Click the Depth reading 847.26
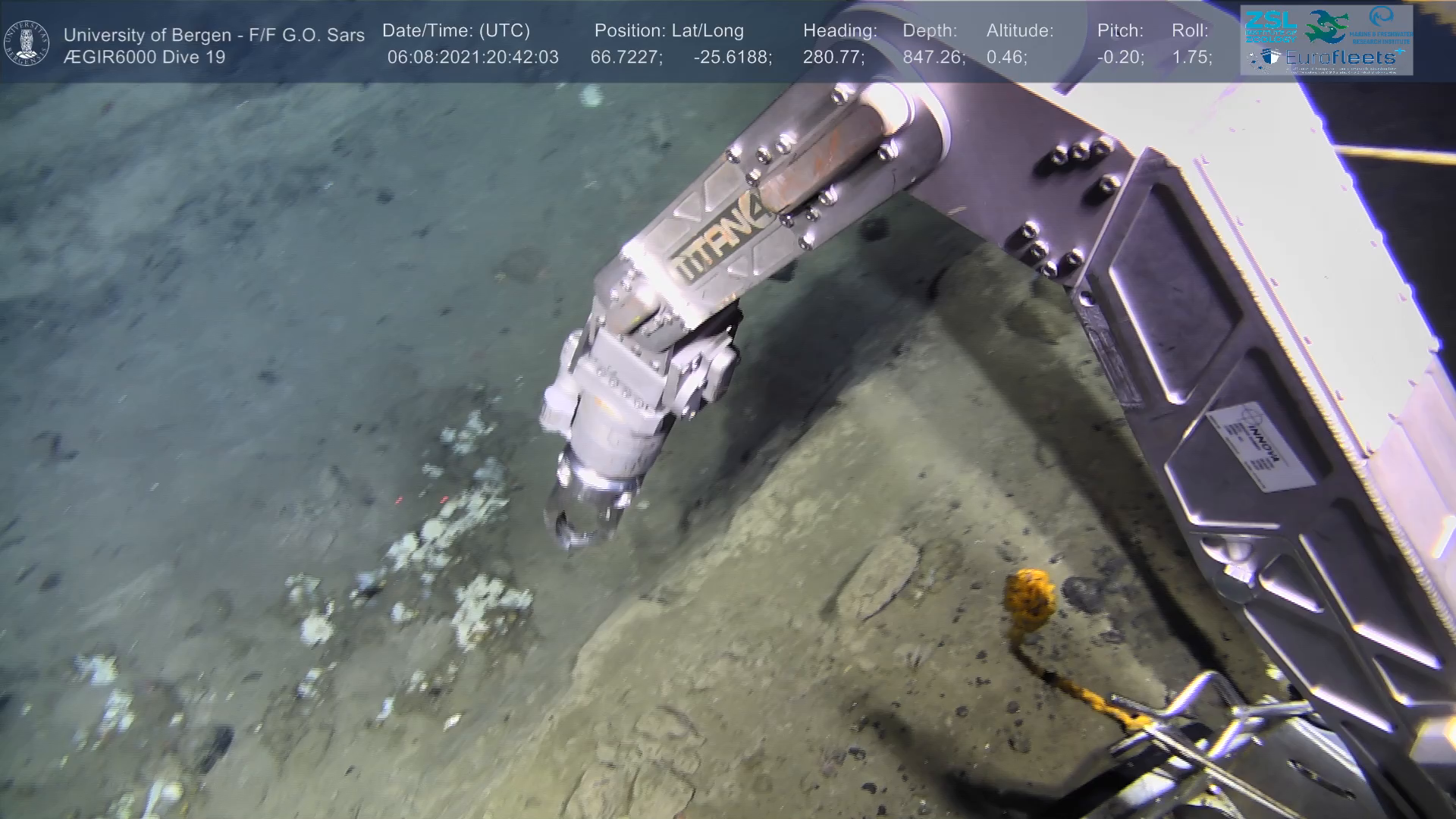The height and width of the screenshot is (819, 1456). (x=934, y=58)
